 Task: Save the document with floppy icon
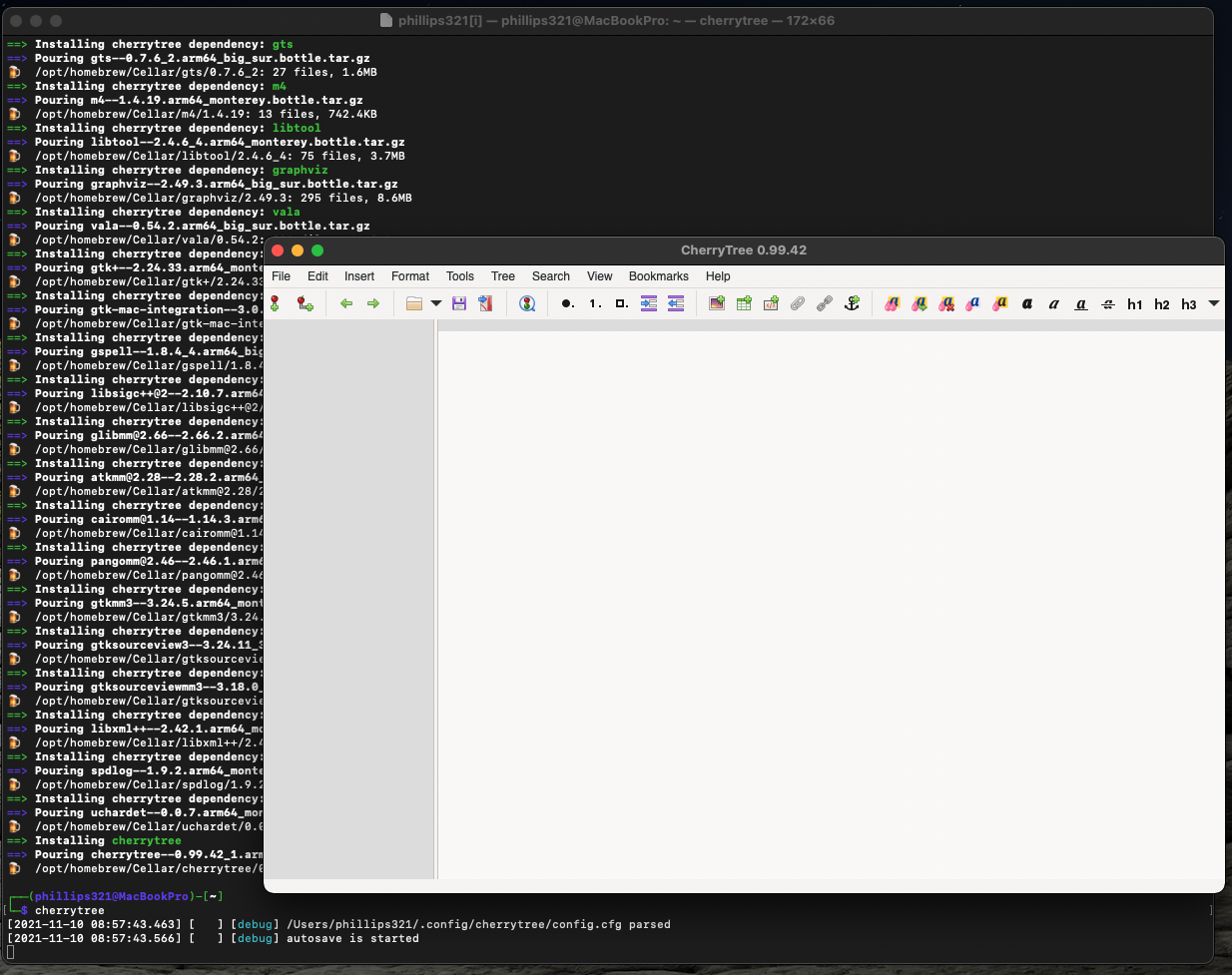click(459, 303)
